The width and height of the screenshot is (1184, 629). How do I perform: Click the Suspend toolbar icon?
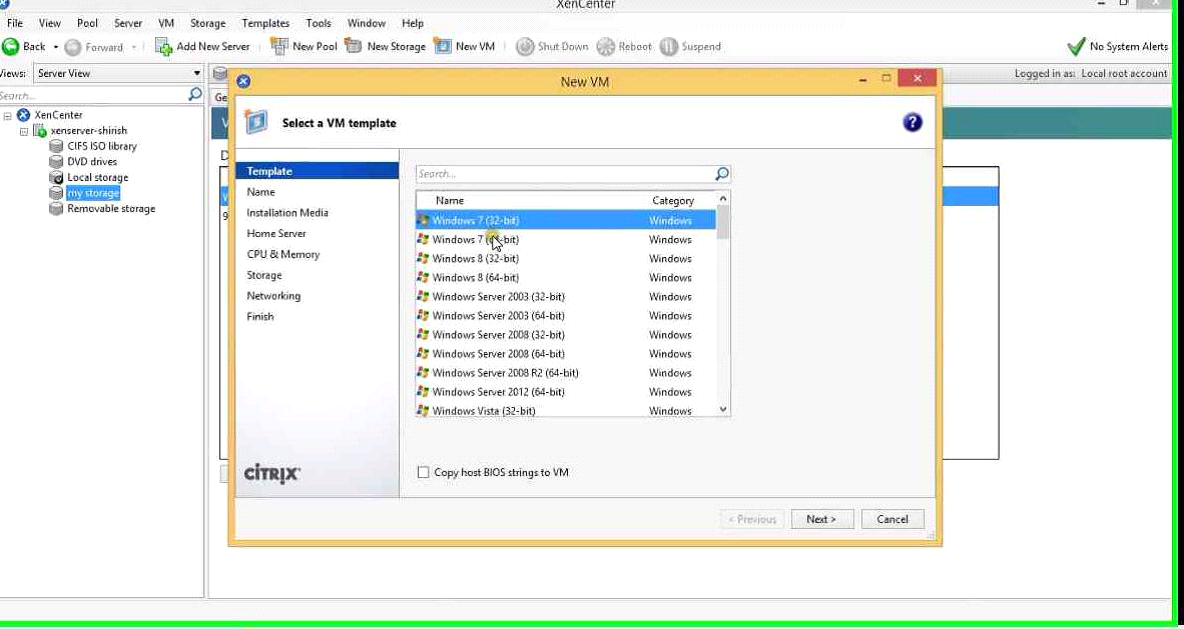[668, 47]
